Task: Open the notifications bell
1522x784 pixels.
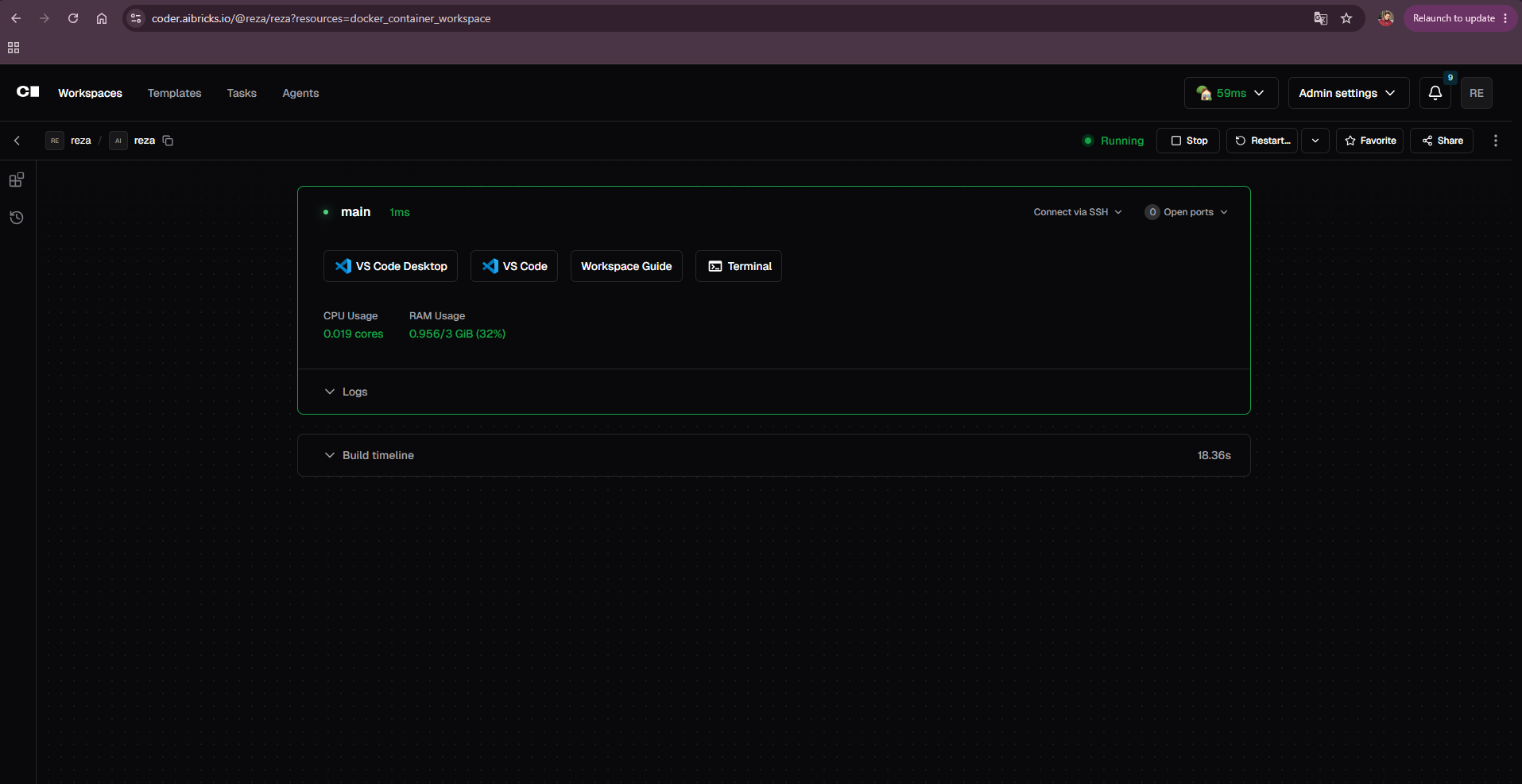Action: 1435,93
